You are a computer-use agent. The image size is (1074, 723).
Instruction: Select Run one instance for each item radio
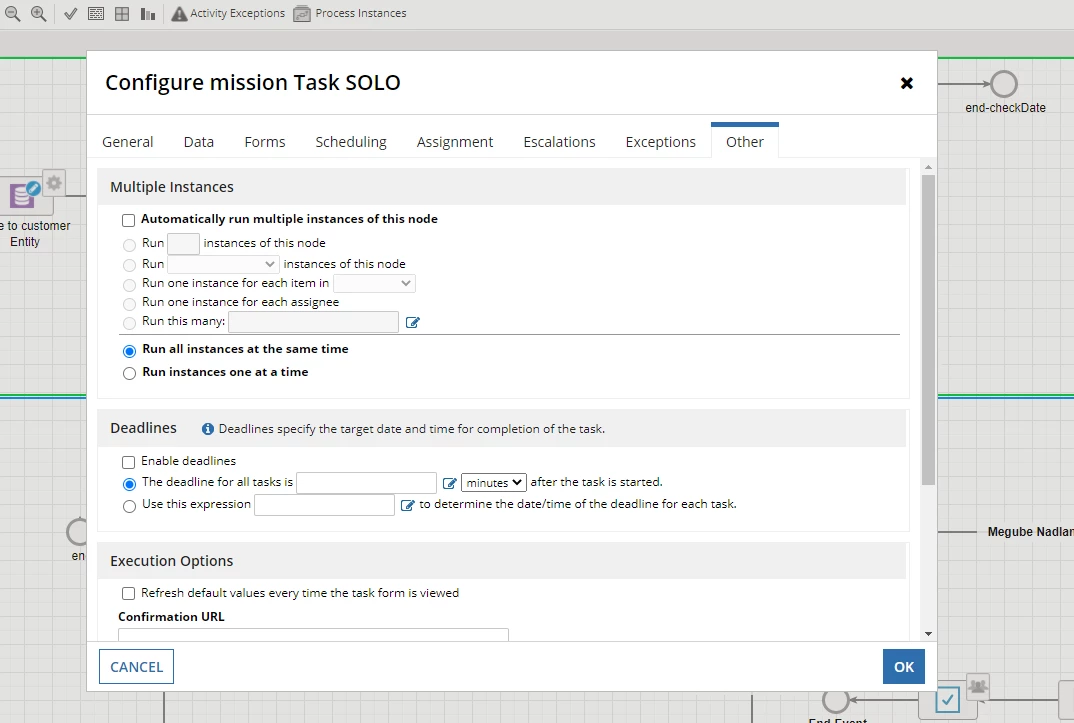click(129, 284)
